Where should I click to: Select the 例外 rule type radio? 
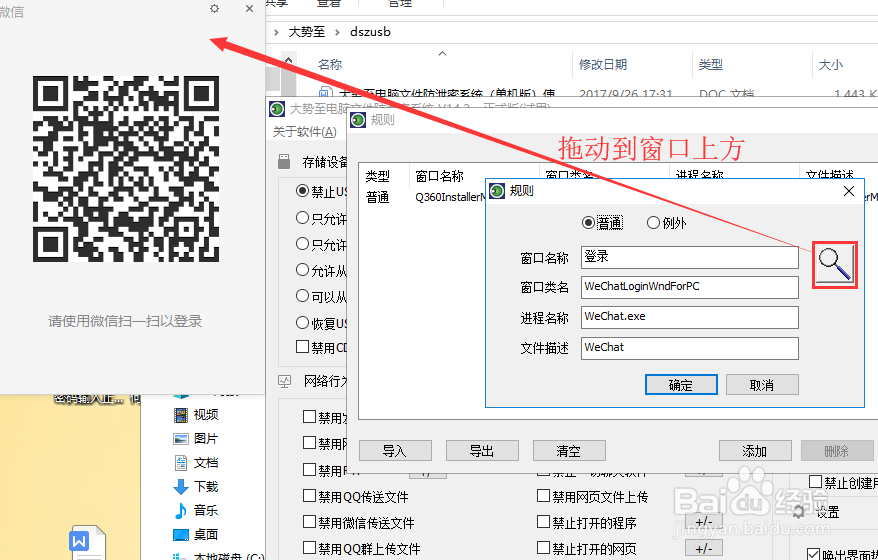653,223
